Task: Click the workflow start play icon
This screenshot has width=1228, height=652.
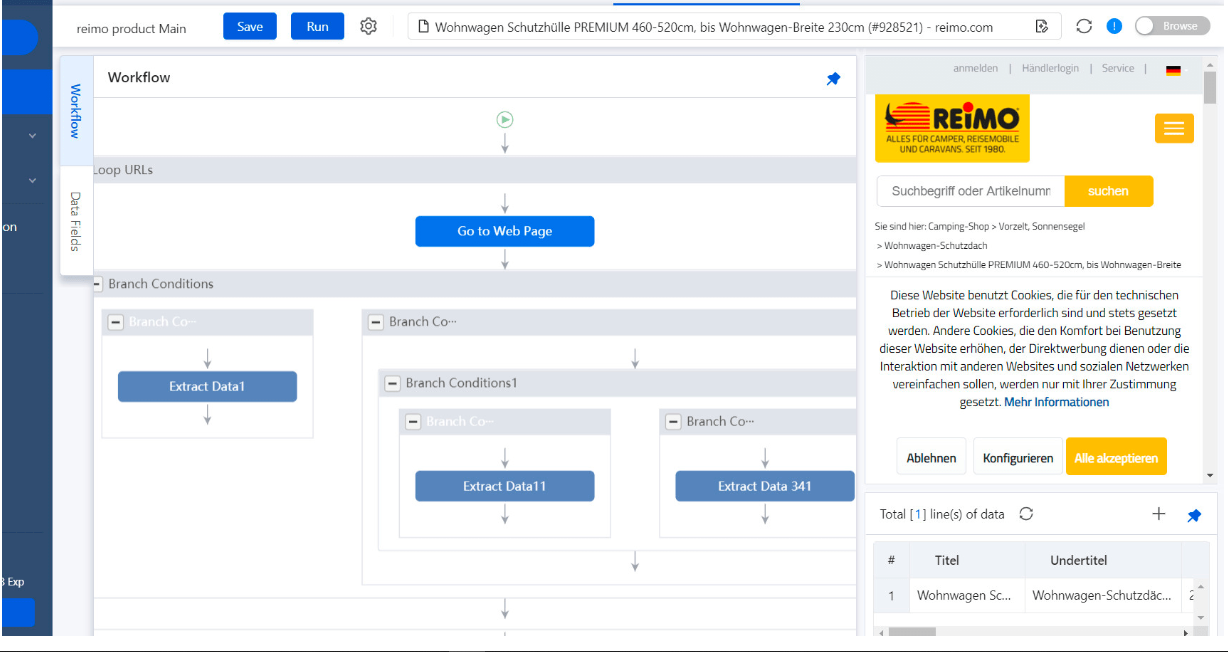Action: click(x=505, y=120)
